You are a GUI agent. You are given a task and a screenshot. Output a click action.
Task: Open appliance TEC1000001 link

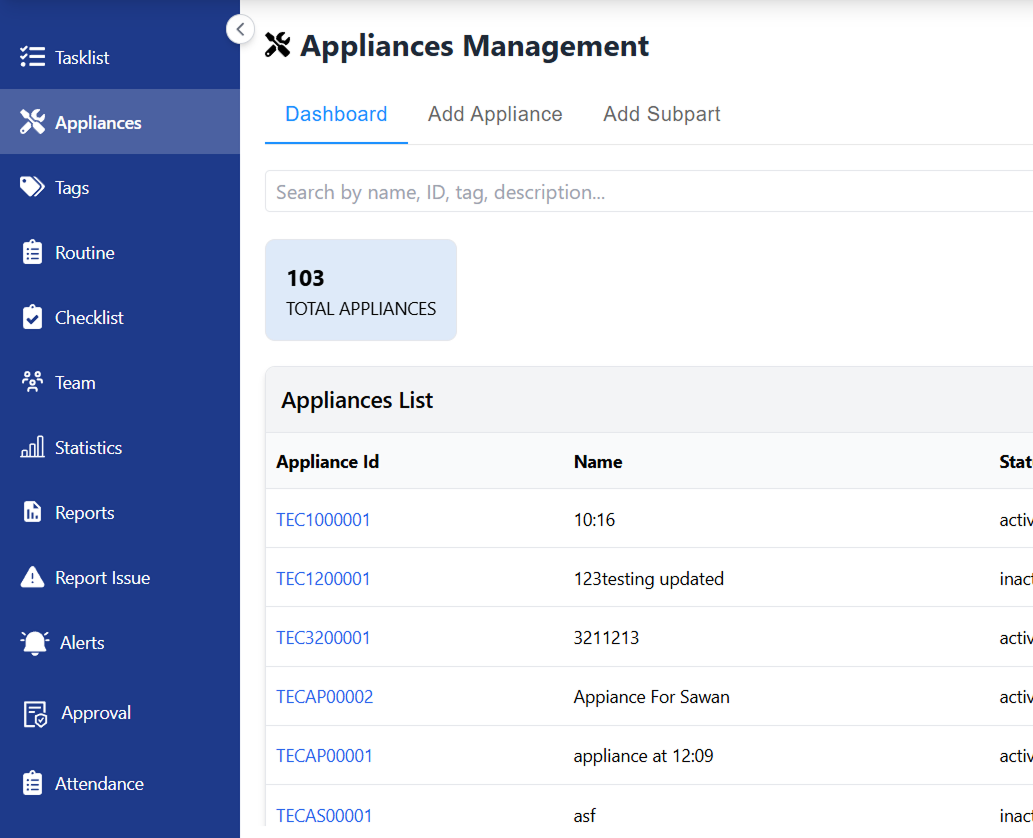pos(323,520)
